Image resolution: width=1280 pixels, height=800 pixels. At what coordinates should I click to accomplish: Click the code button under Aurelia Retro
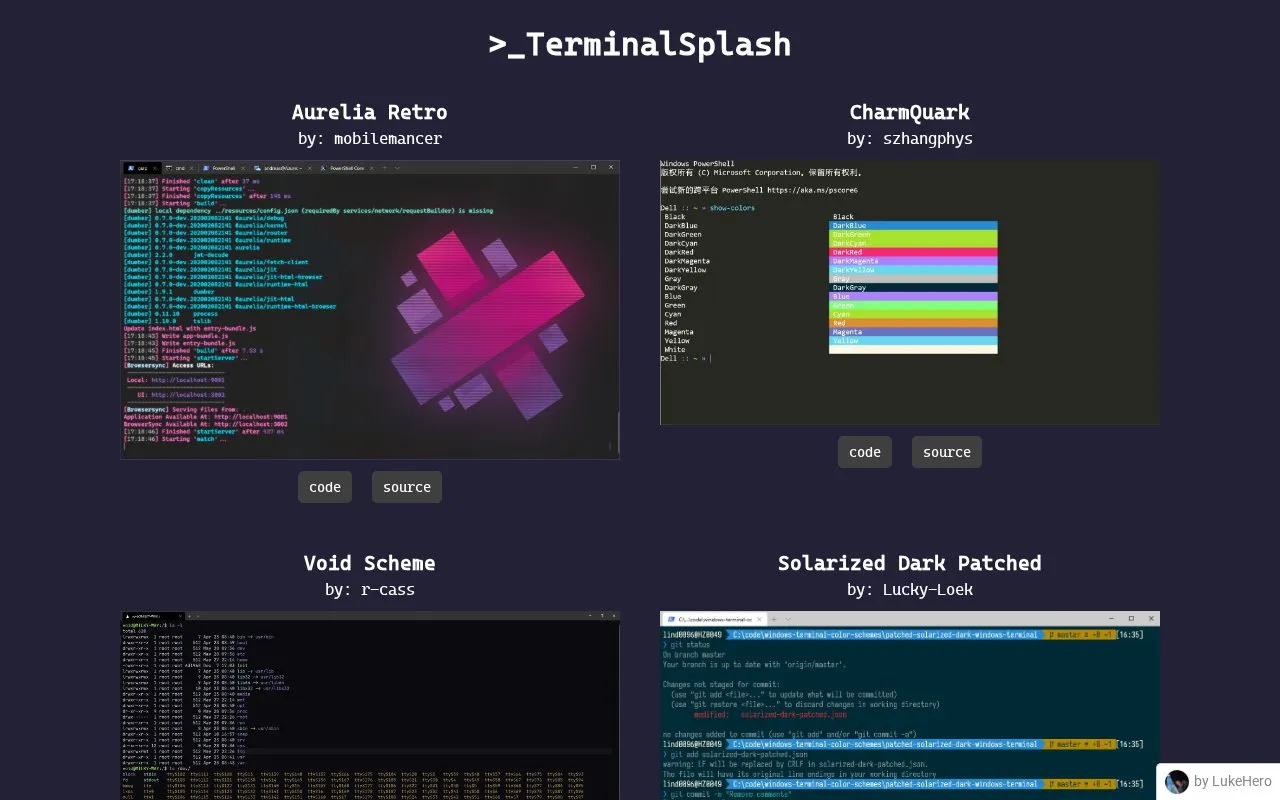pyautogui.click(x=325, y=487)
